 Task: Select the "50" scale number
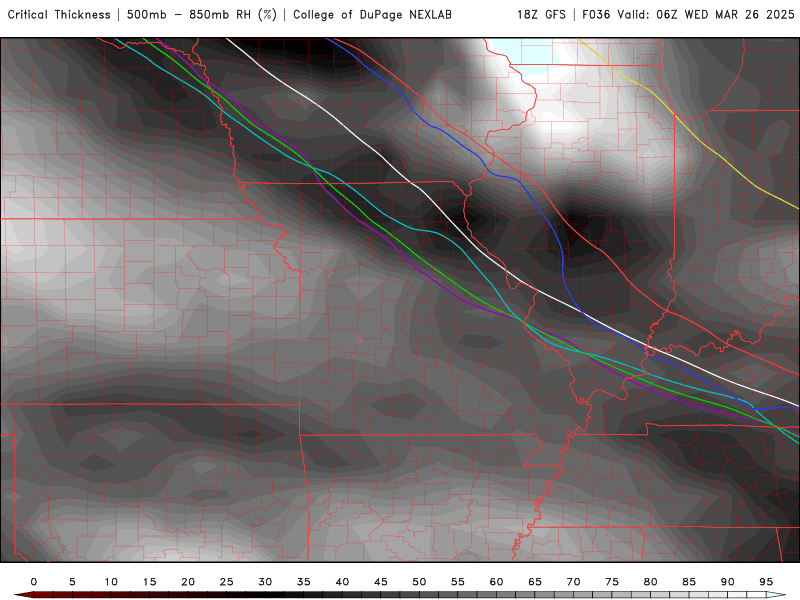[x=419, y=582]
